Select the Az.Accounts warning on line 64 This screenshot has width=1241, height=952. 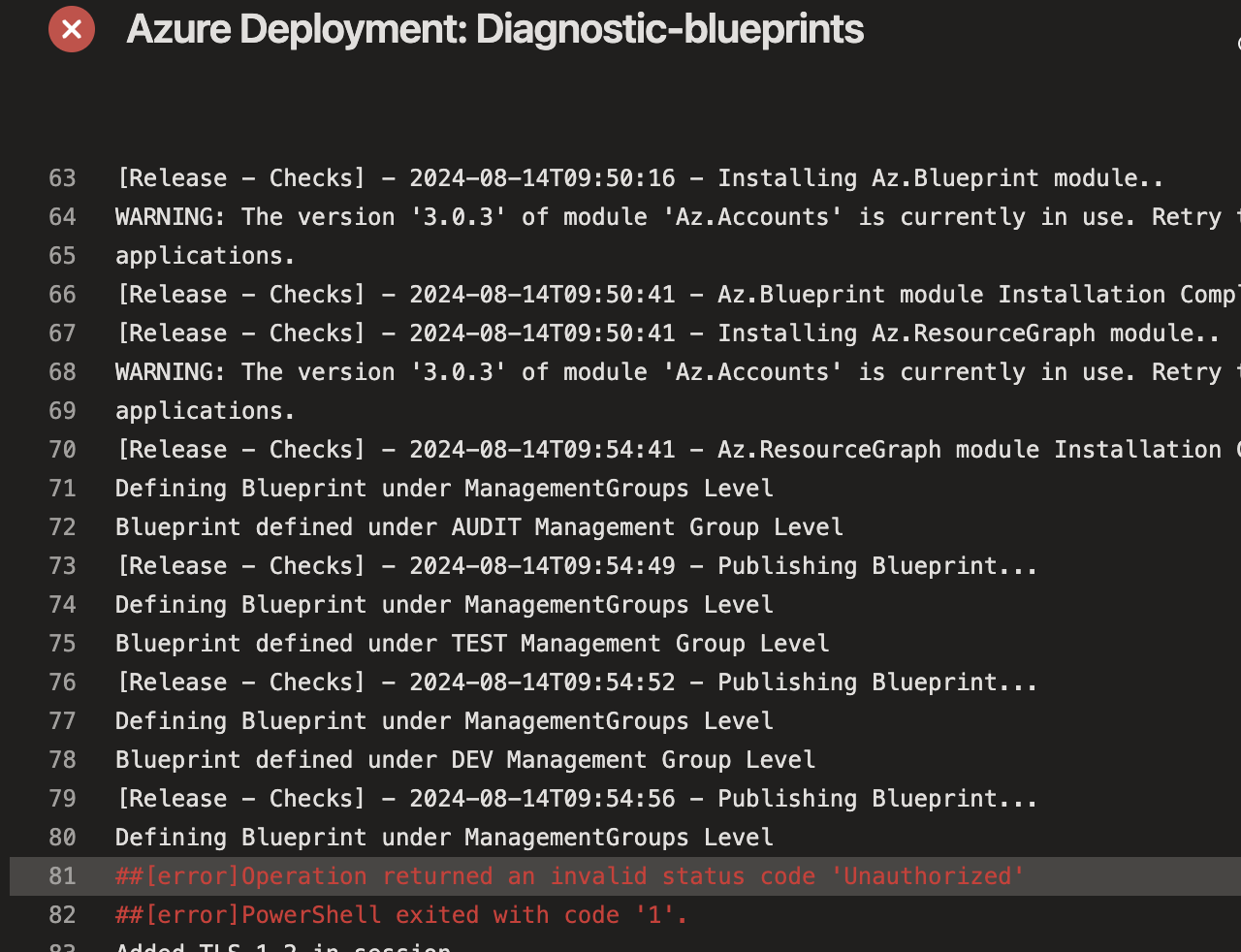coord(678,217)
